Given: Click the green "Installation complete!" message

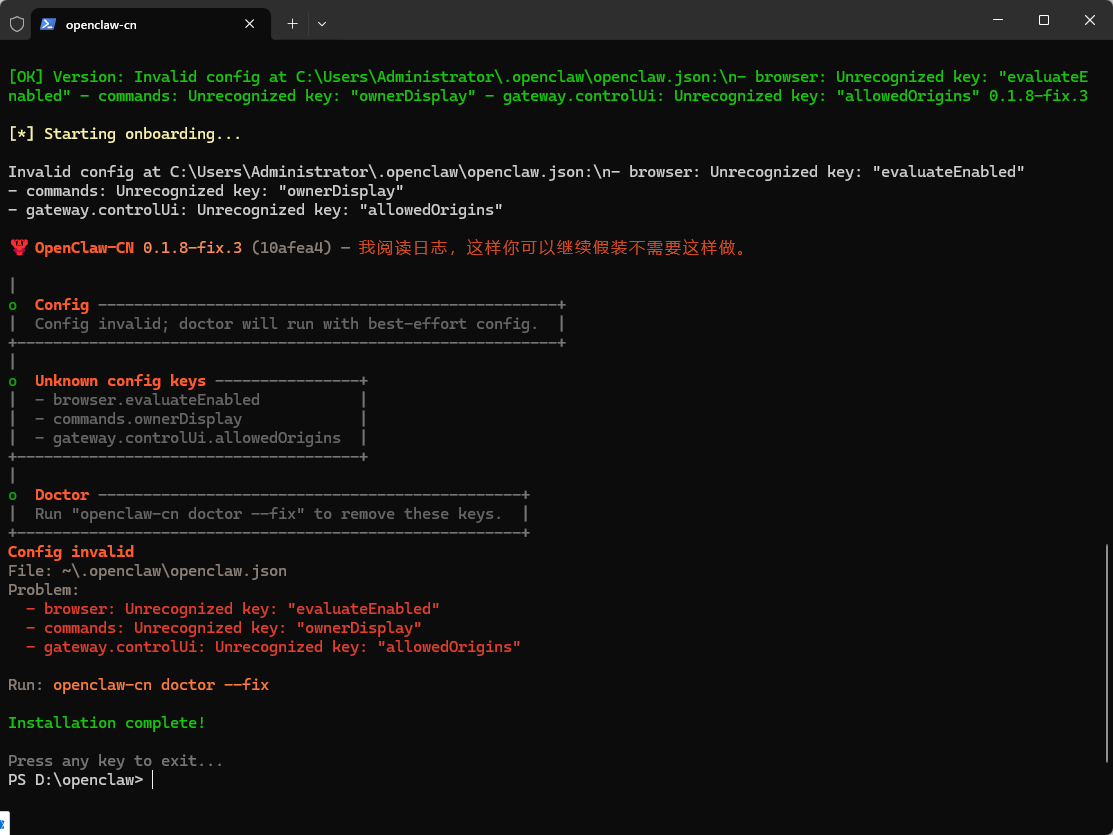Looking at the screenshot, I should (106, 723).
